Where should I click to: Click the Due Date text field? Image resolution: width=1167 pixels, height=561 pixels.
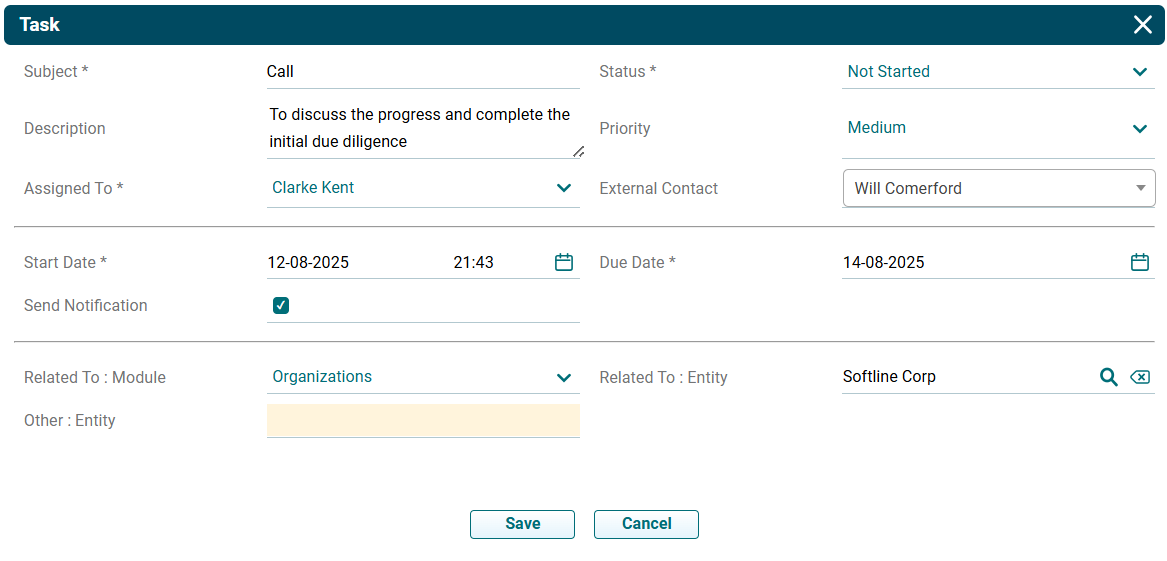(x=980, y=263)
